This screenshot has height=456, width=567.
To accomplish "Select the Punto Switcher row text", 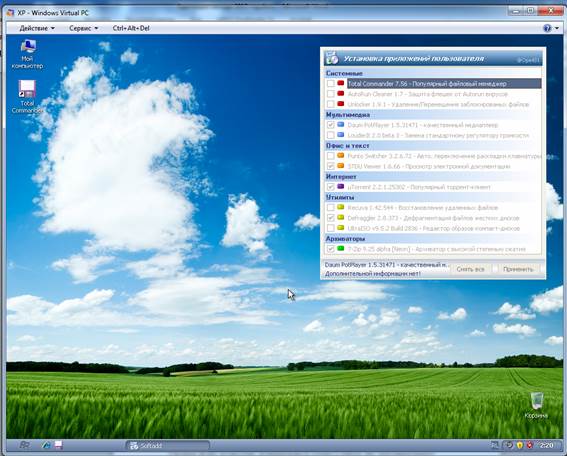I will [x=444, y=156].
